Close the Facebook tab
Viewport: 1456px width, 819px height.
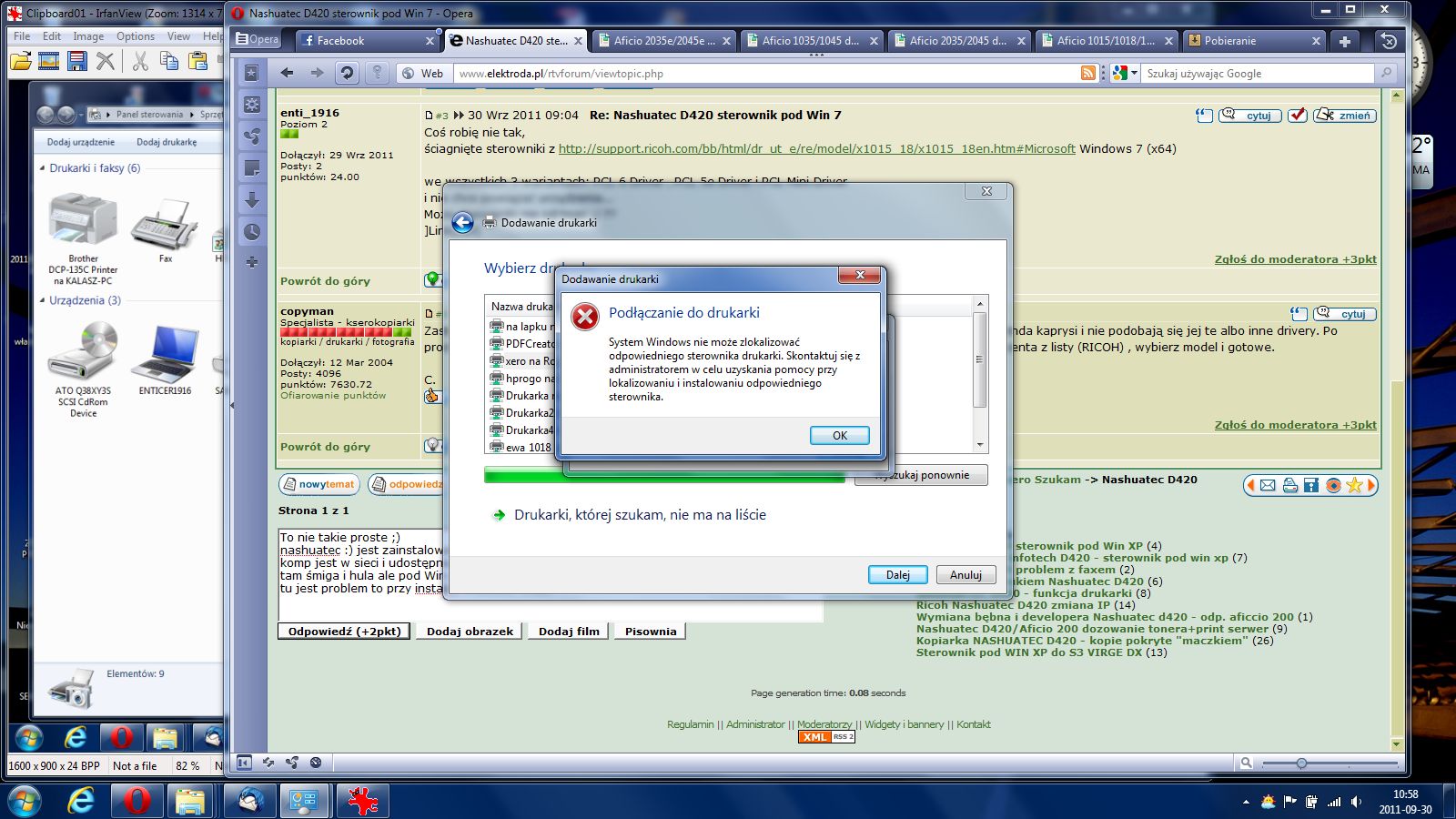[430, 41]
